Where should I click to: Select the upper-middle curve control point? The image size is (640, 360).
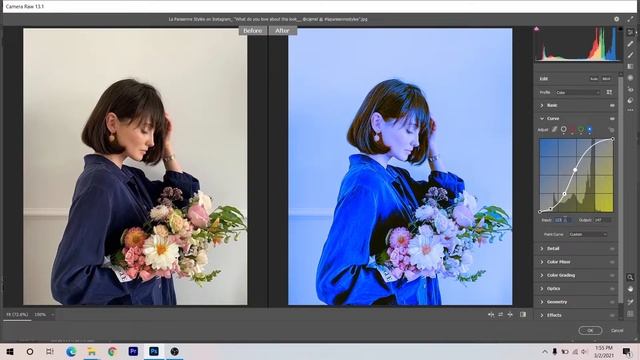[x=575, y=170]
